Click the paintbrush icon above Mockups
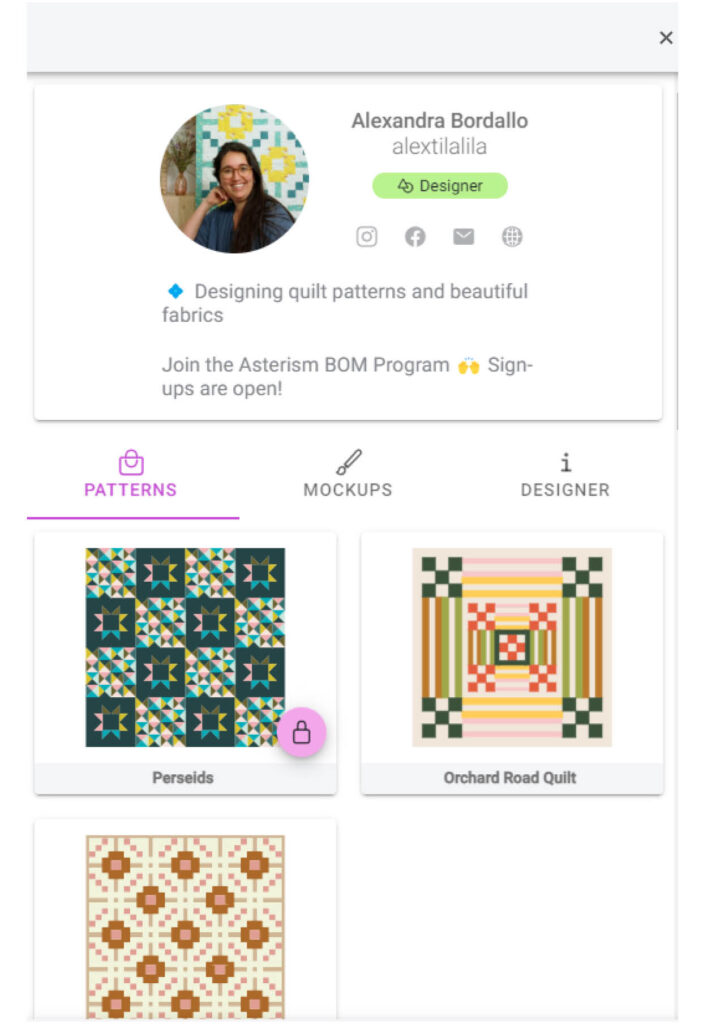 point(348,462)
